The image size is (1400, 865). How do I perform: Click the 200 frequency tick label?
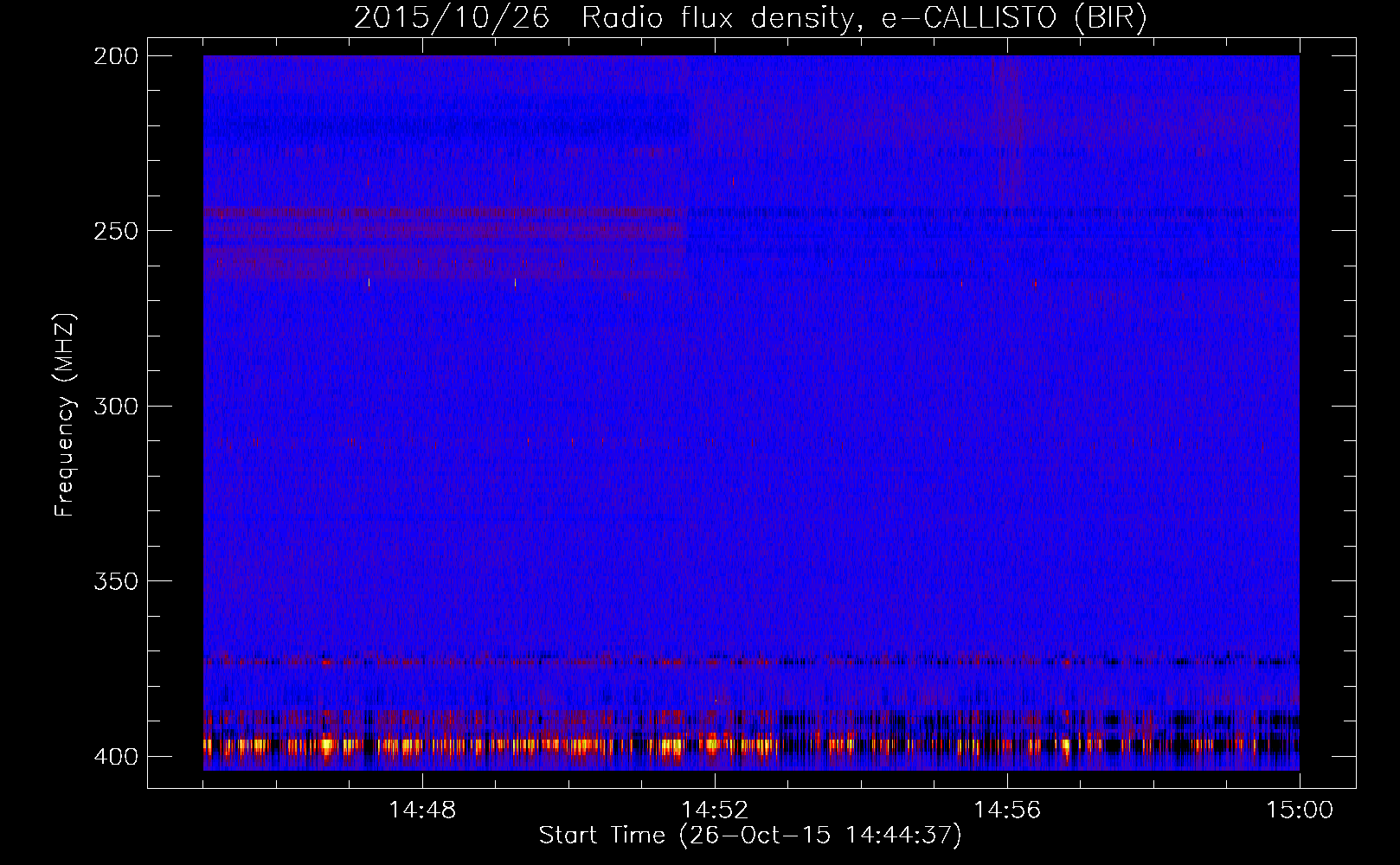point(116,56)
